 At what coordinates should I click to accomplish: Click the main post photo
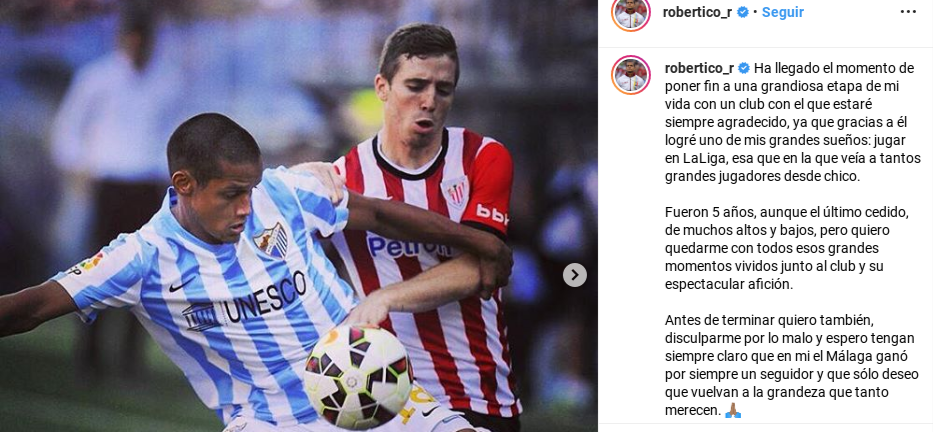pos(299,216)
